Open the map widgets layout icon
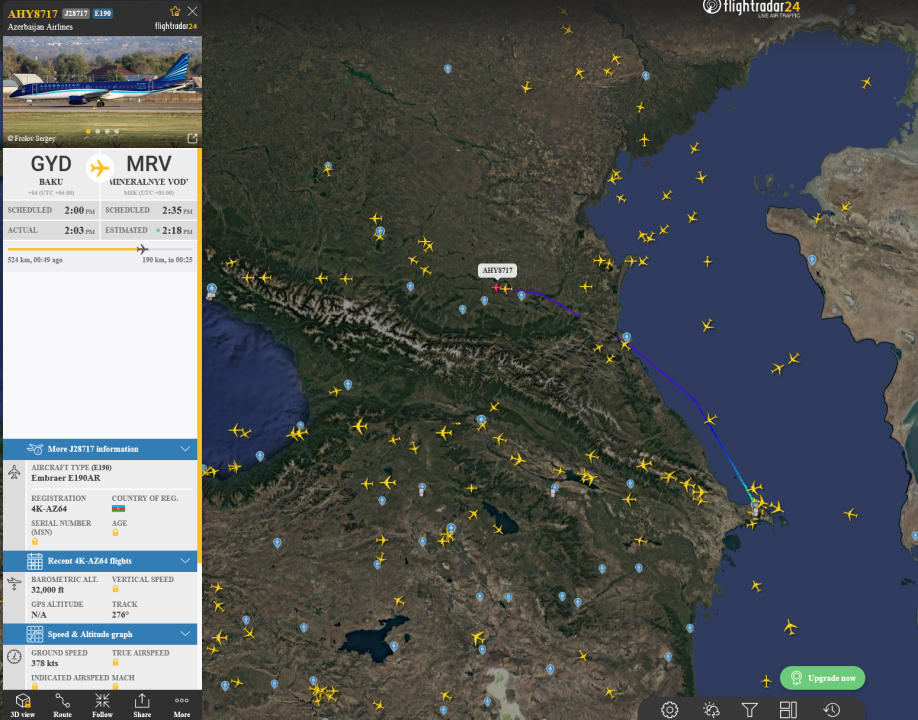 click(x=789, y=708)
